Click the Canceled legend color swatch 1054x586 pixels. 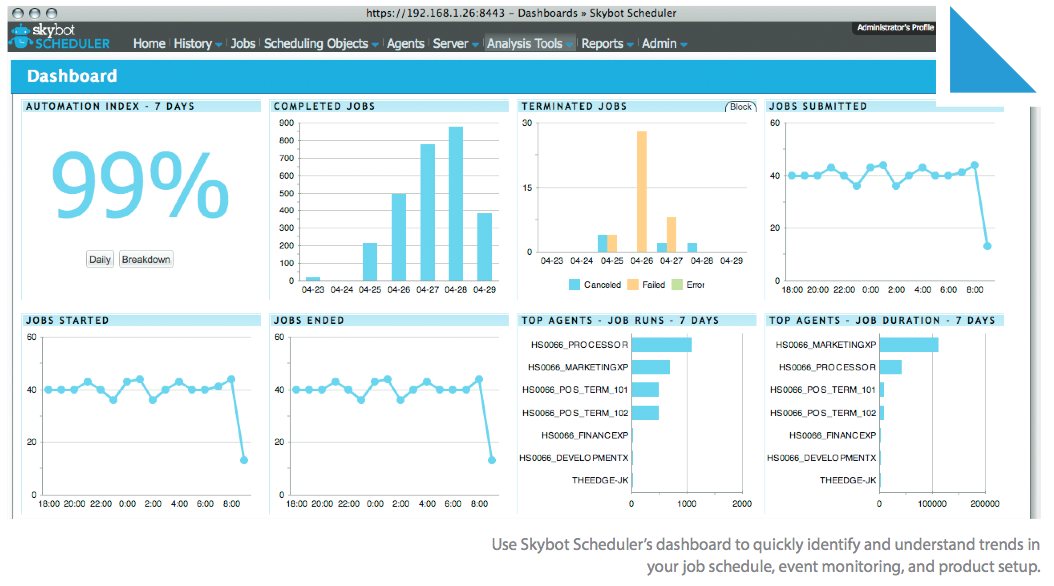pyautogui.click(x=574, y=285)
